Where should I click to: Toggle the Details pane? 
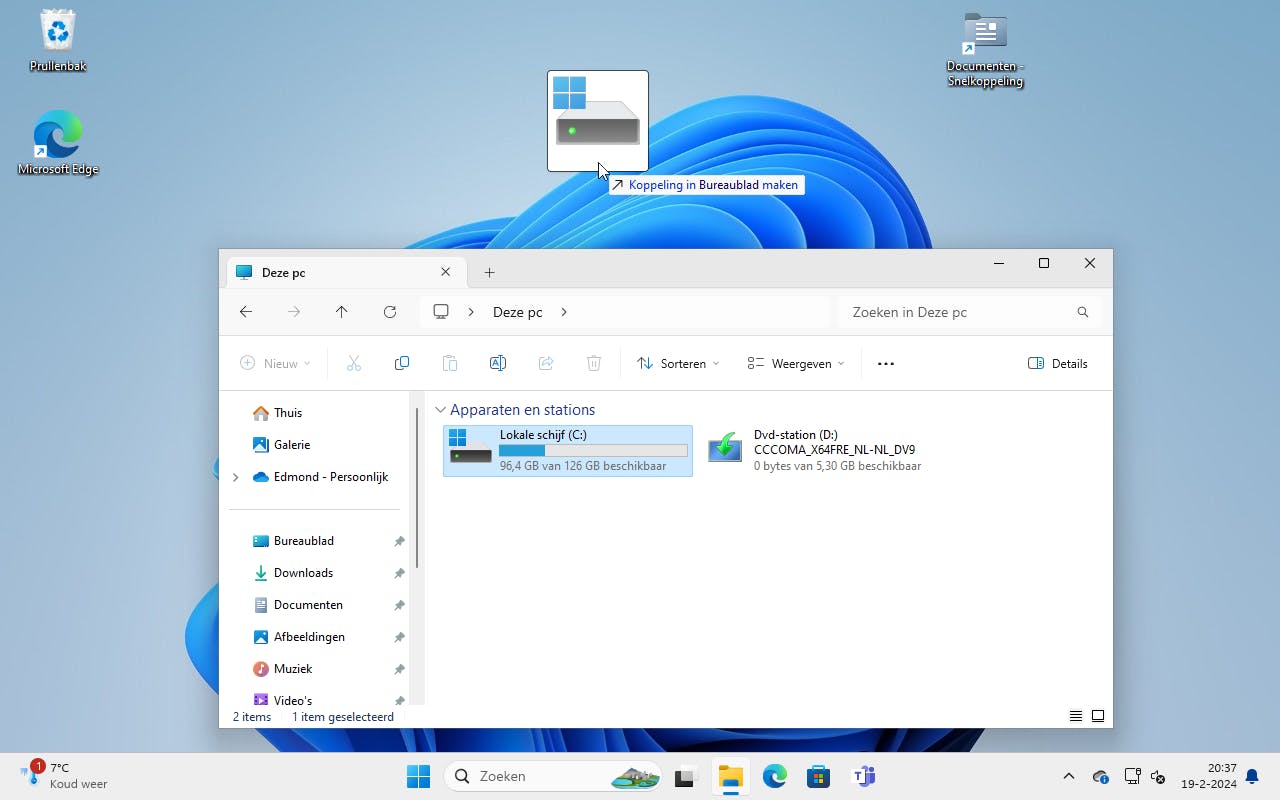tap(1057, 364)
